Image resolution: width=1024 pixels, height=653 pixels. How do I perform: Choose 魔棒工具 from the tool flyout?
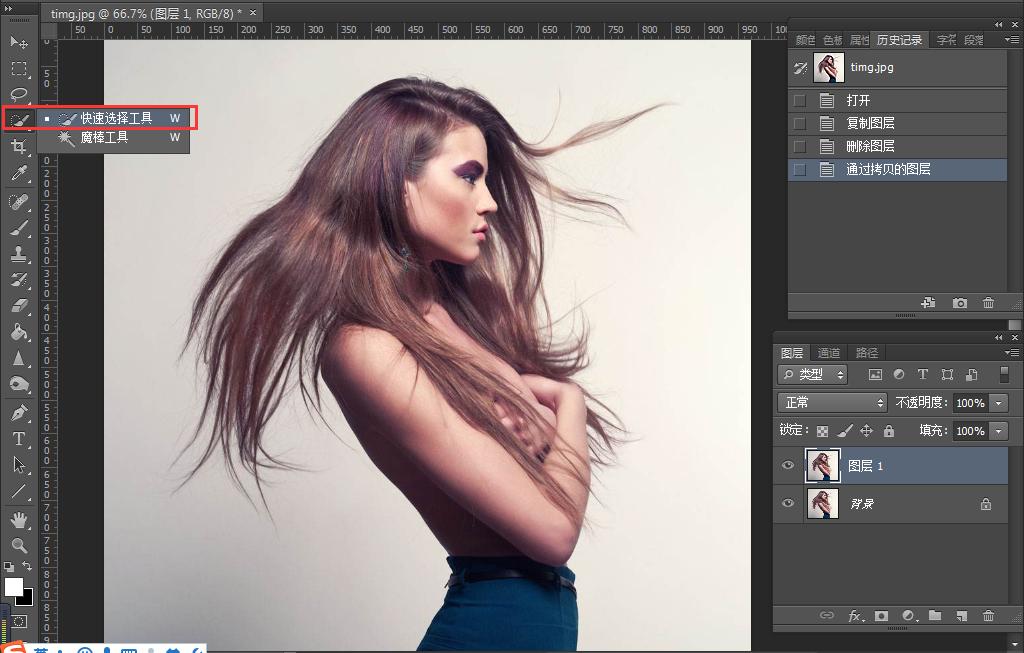(x=104, y=138)
